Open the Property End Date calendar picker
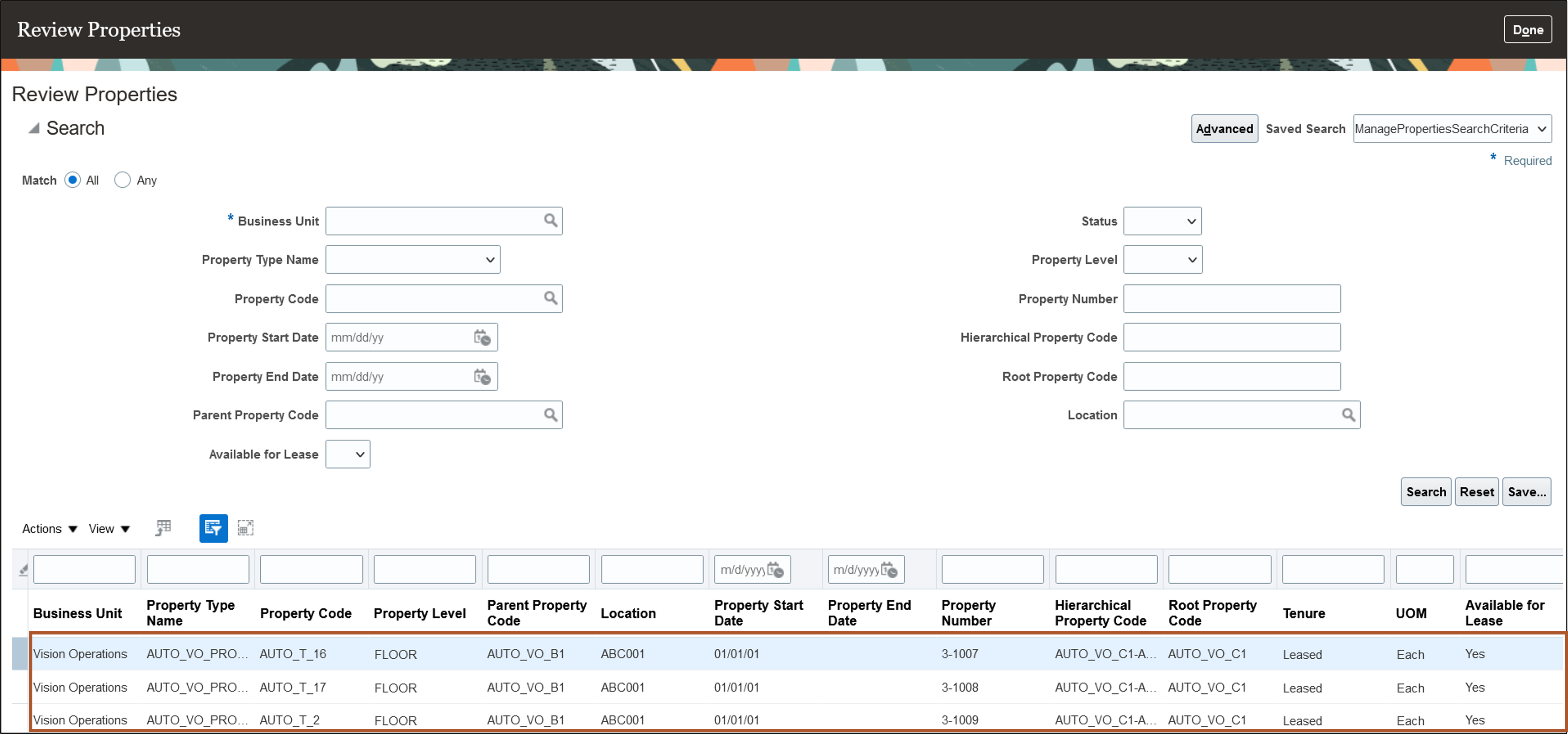 point(482,377)
